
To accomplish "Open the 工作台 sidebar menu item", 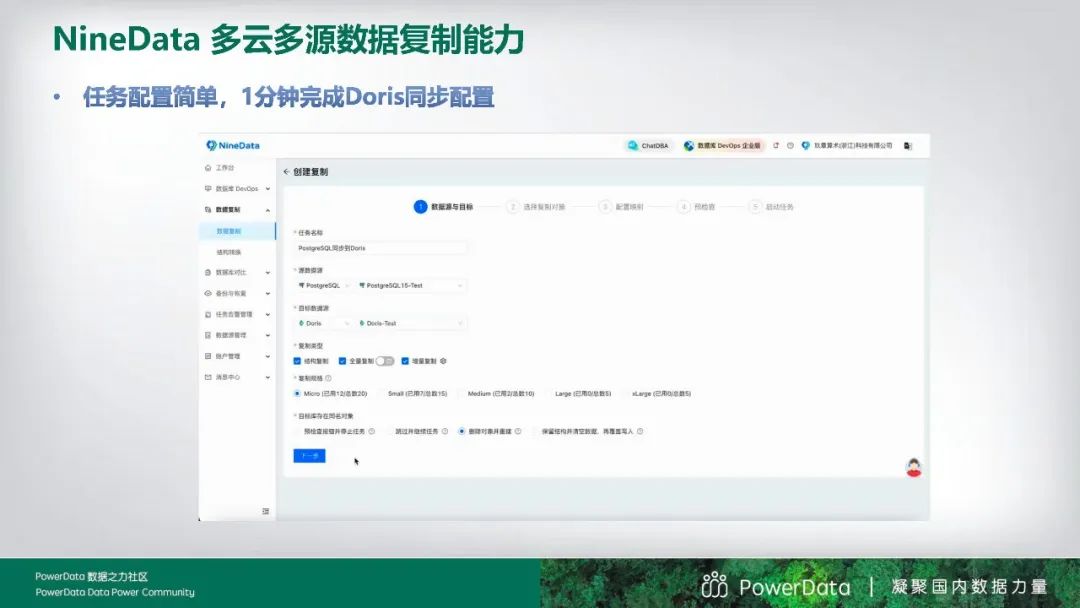I will pyautogui.click(x=238, y=168).
